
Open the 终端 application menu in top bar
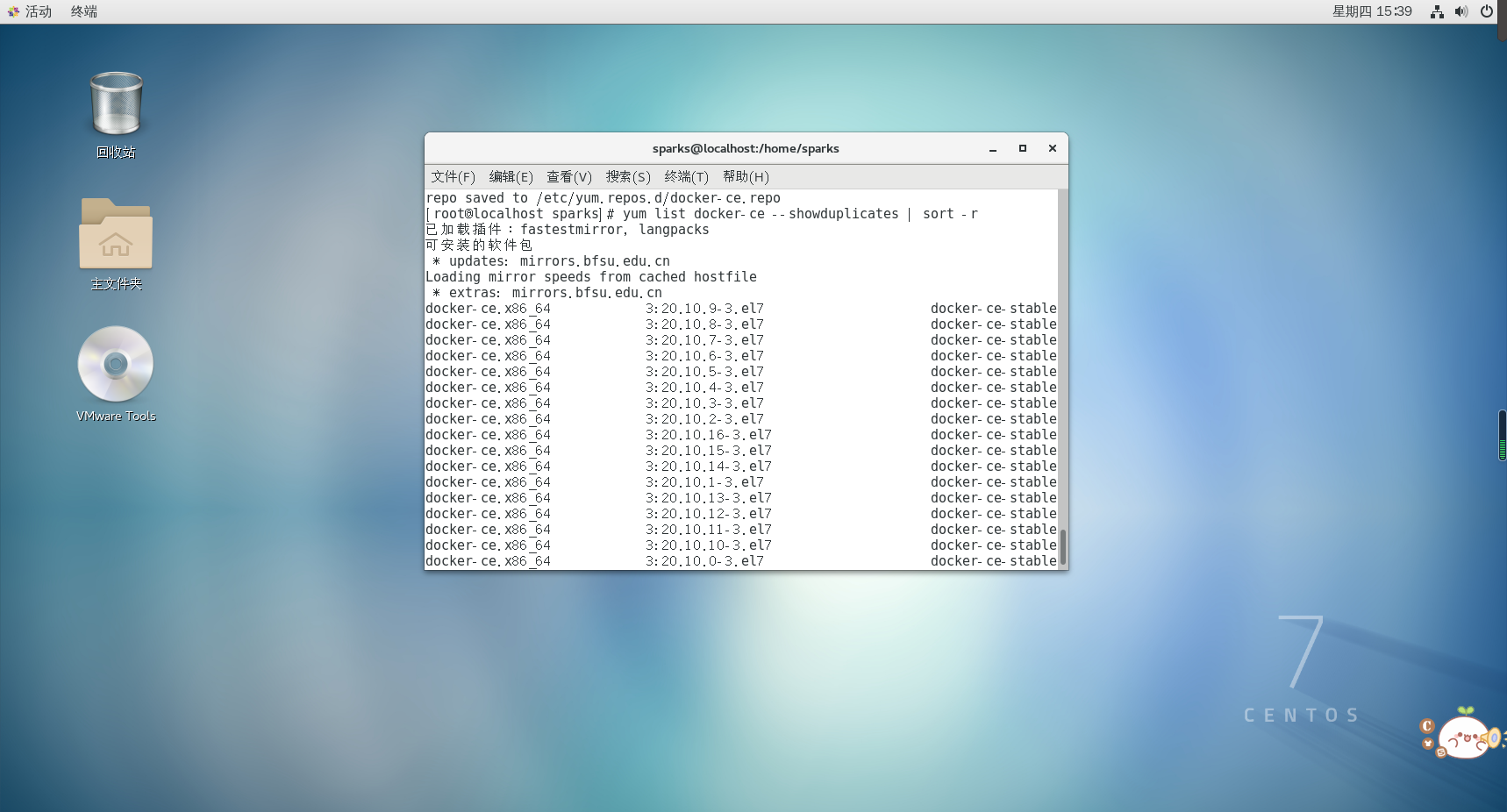coord(84,11)
